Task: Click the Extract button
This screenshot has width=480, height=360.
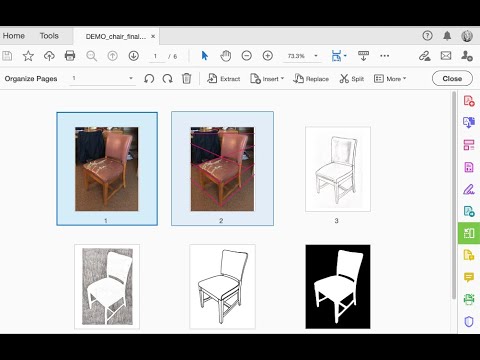Action: pos(224,79)
